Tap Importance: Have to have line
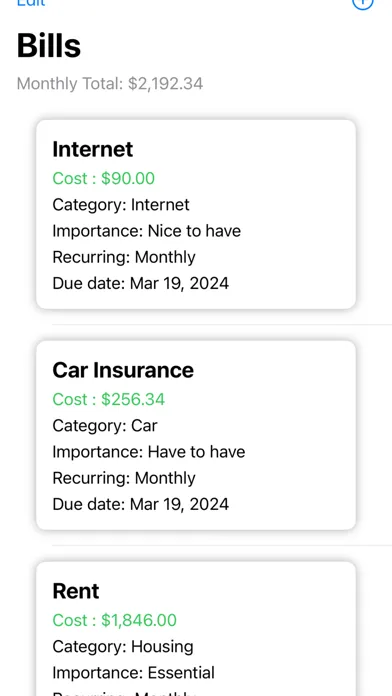The width and height of the screenshot is (392, 696). pyautogui.click(x=149, y=452)
